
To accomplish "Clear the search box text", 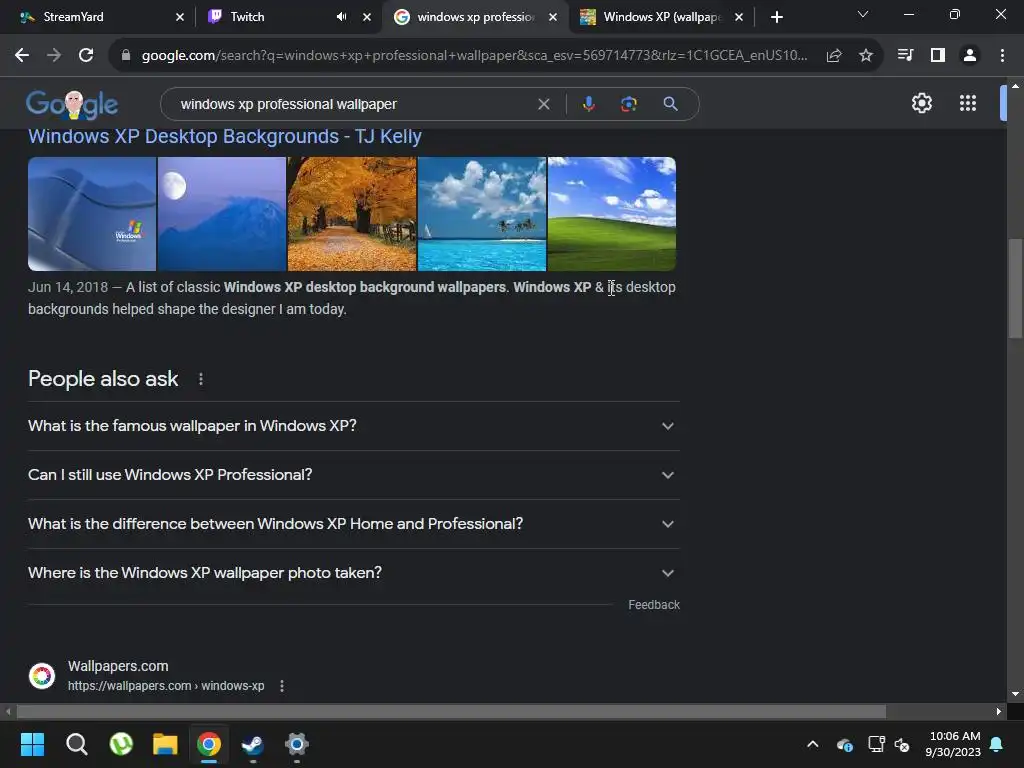I will point(543,104).
